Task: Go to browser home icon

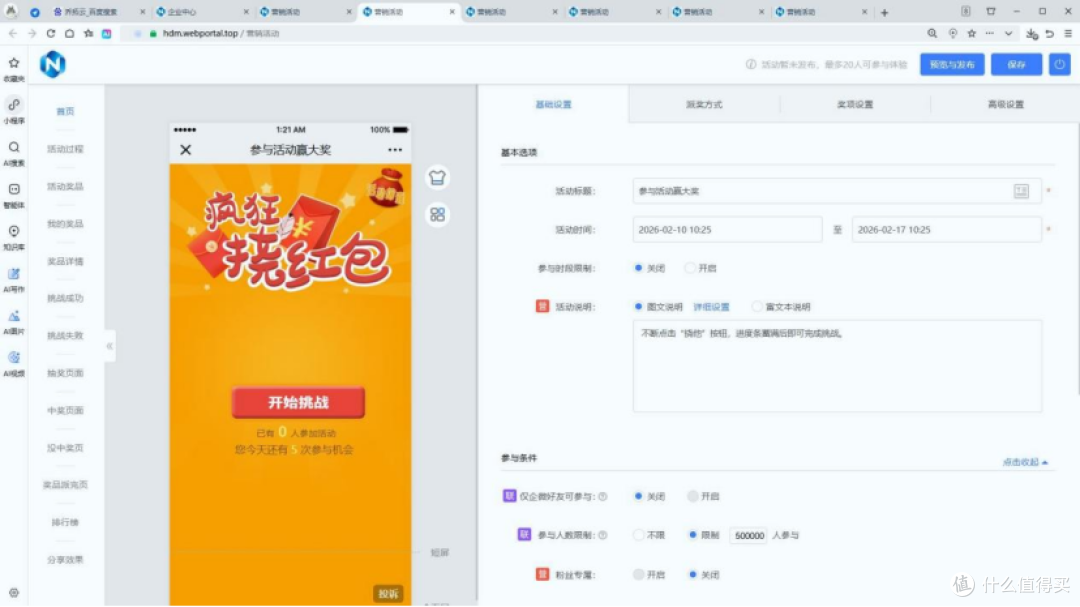Action: click(x=70, y=33)
